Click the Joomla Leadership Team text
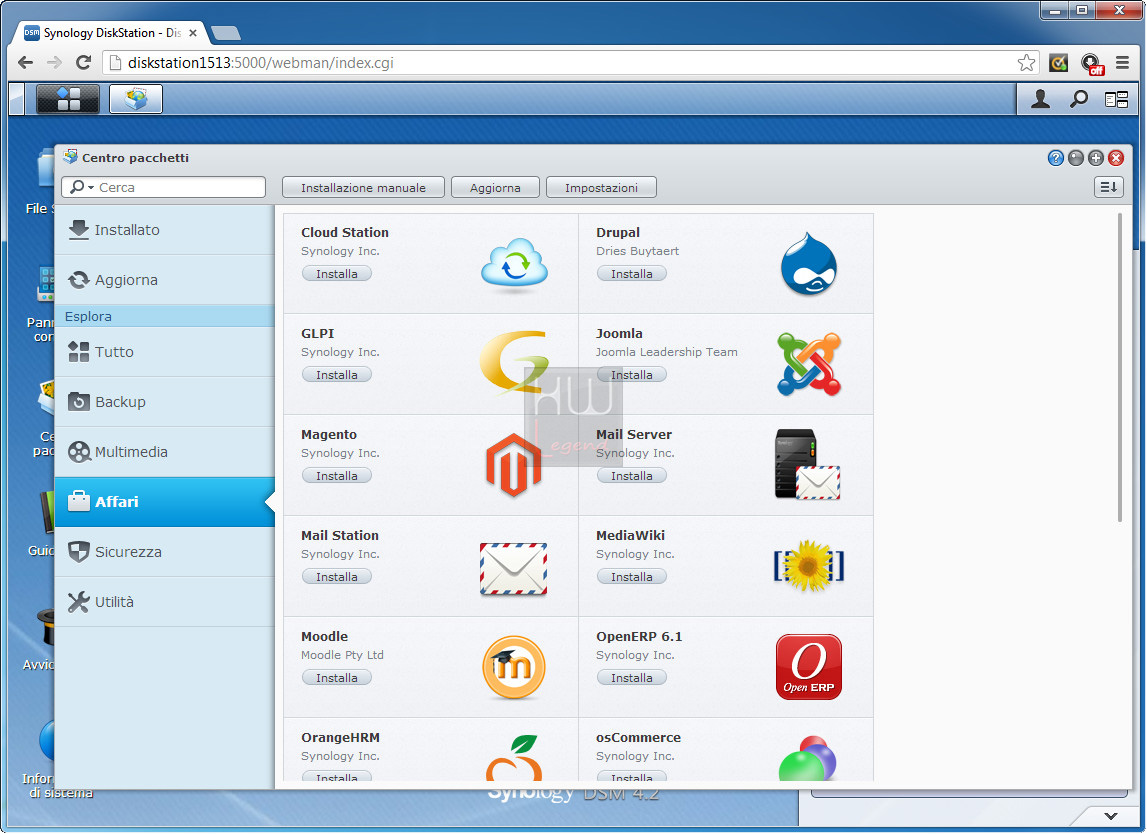 click(666, 352)
